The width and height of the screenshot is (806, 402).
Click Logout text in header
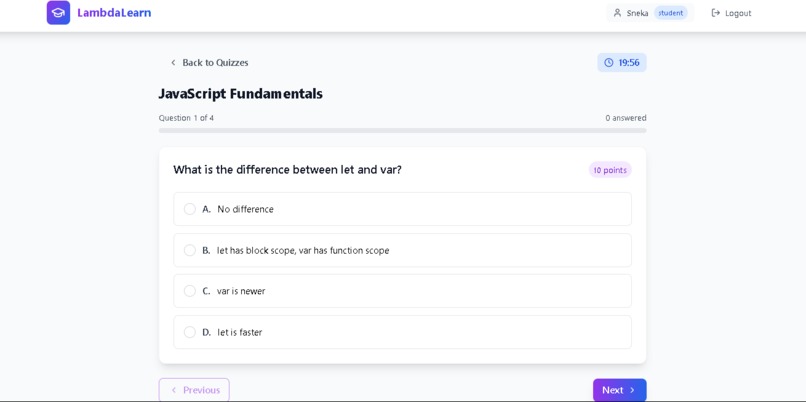click(738, 13)
